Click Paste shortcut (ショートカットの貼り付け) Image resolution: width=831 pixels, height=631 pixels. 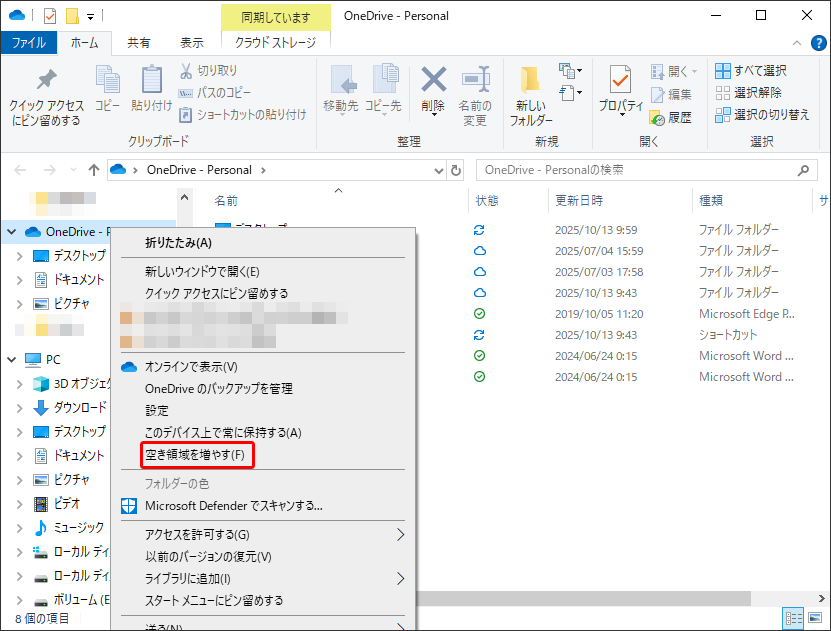[x=243, y=114]
